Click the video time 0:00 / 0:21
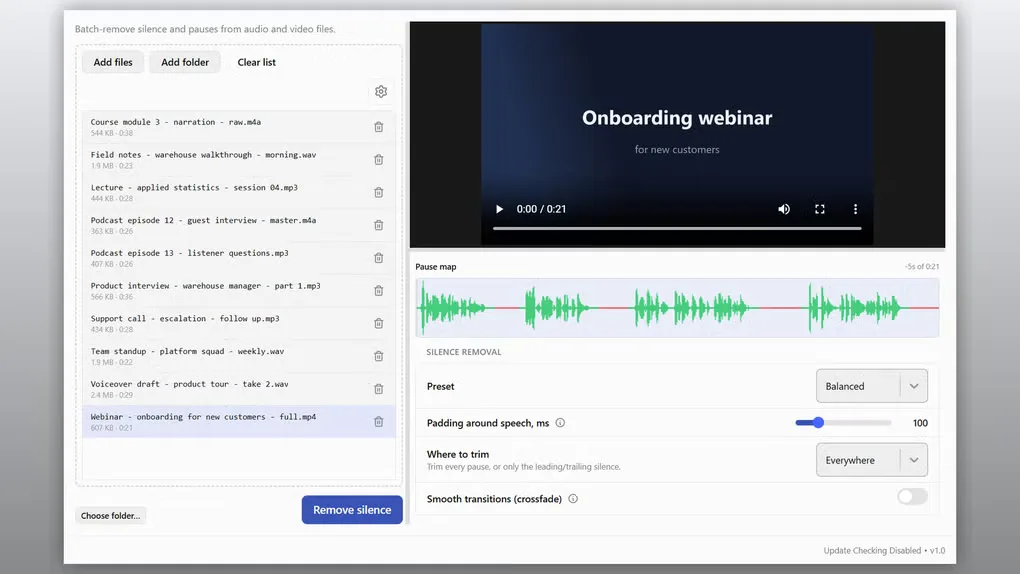Image resolution: width=1020 pixels, height=574 pixels. [541, 209]
